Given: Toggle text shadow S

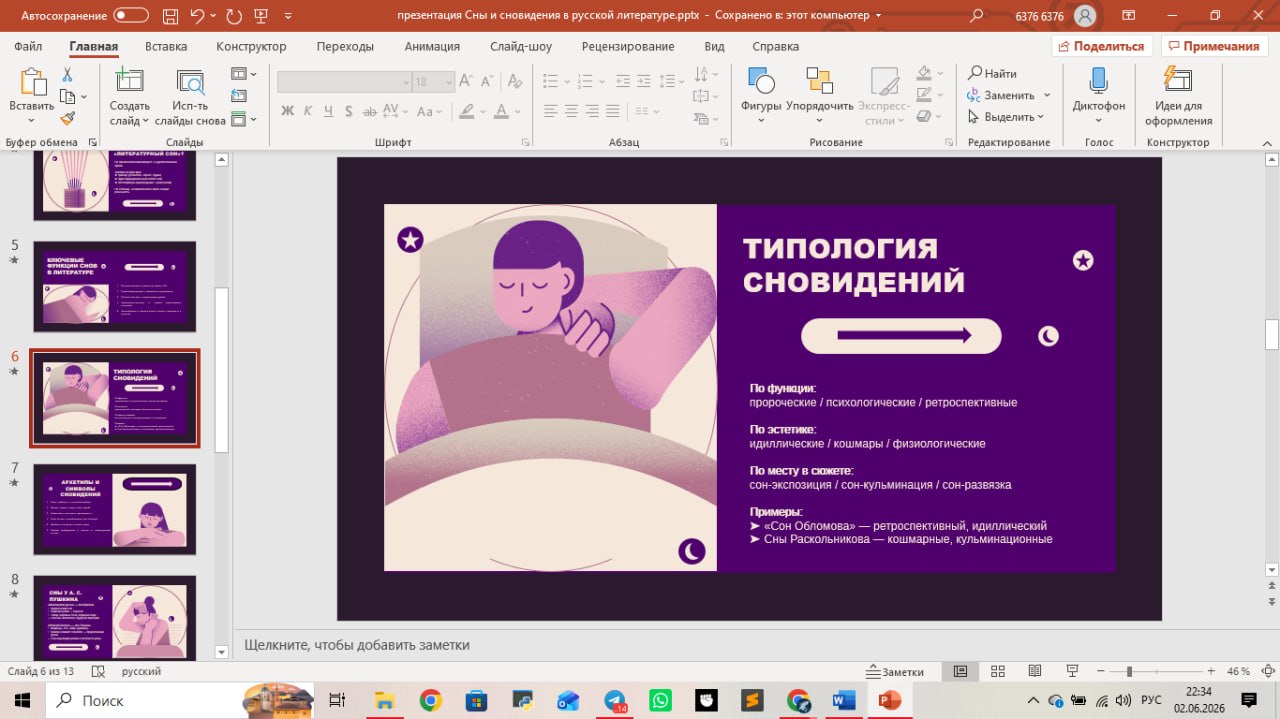Looking at the screenshot, I should pos(350,111).
